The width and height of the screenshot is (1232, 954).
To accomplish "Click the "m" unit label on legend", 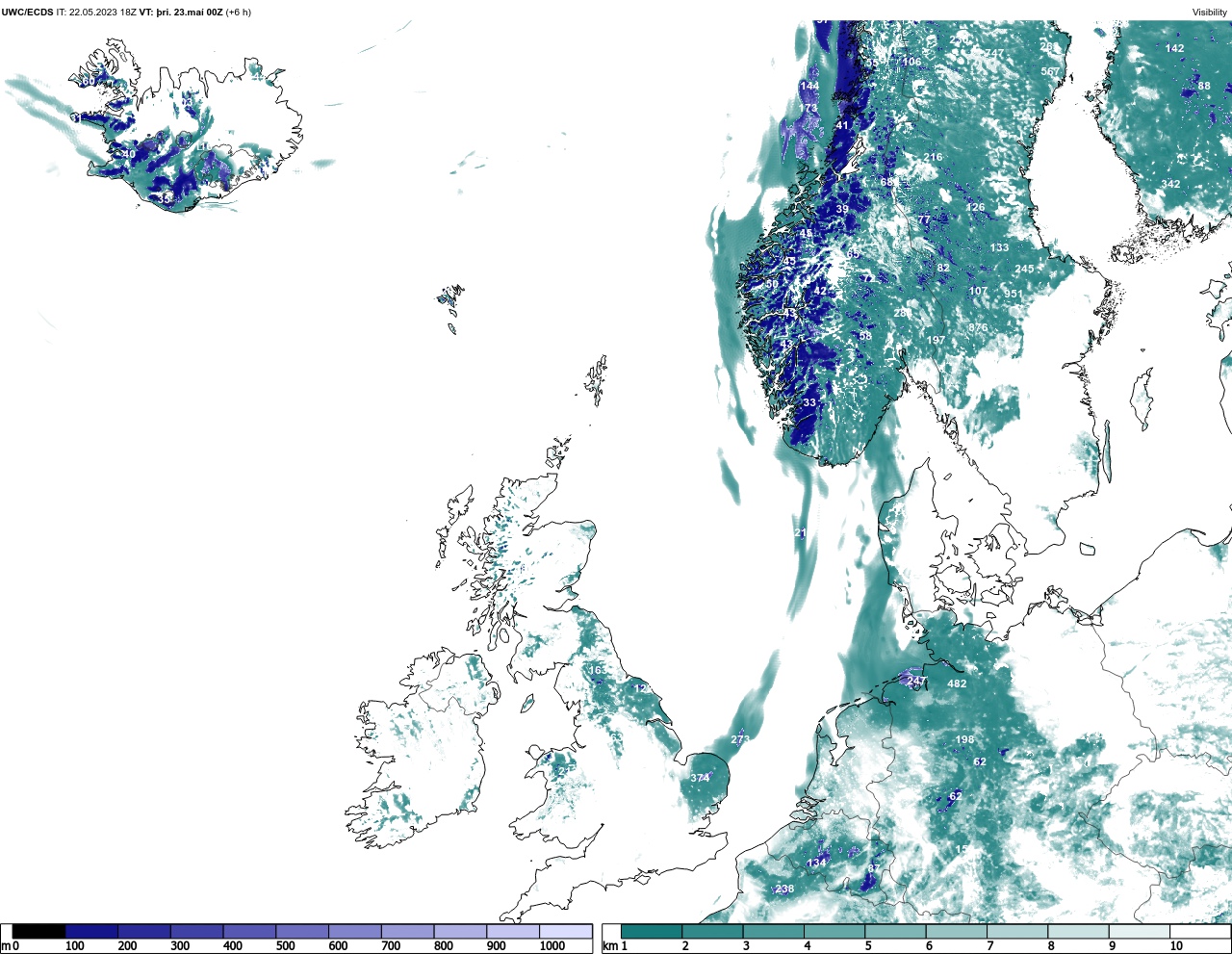I will tap(5, 946).
